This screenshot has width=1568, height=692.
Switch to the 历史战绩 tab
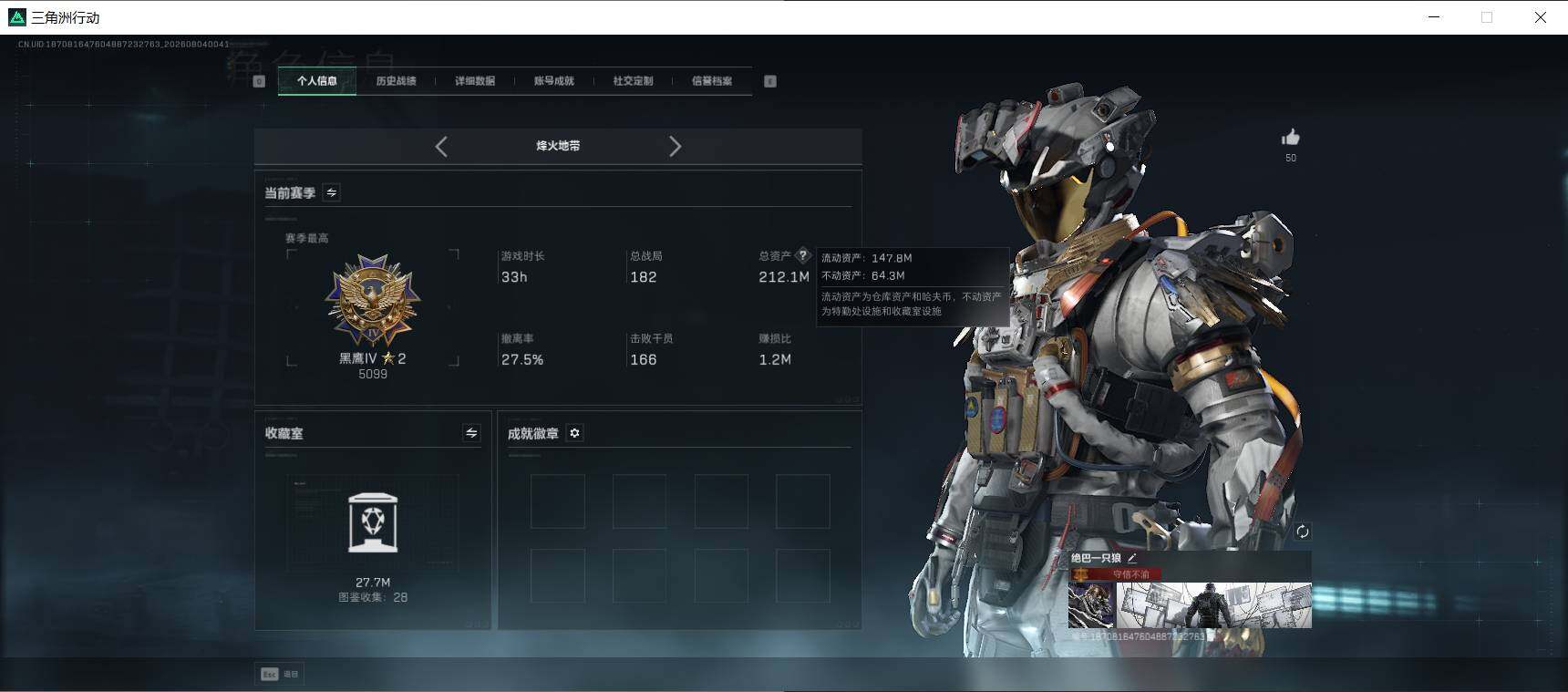coord(396,81)
